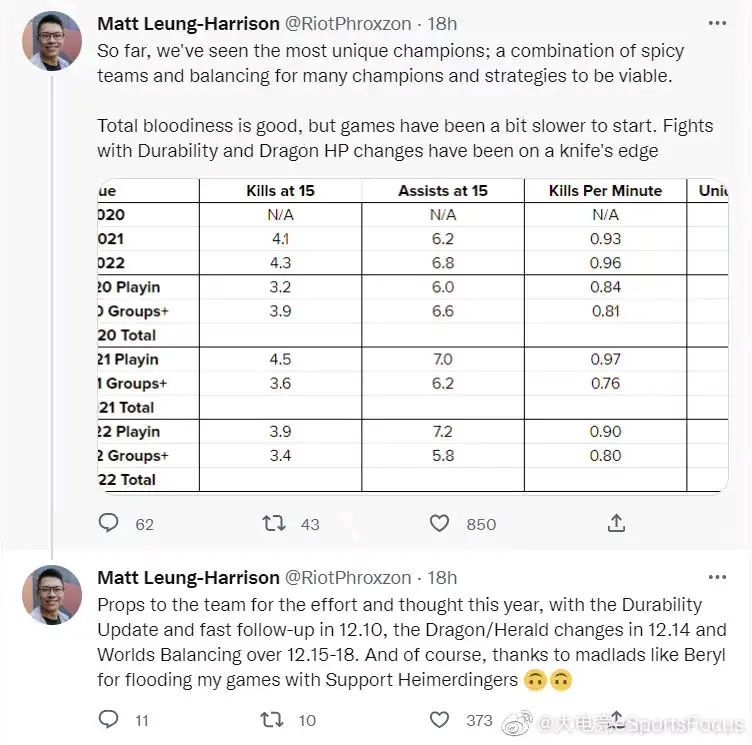Open the 18h timestamp on second tweet

442,578
